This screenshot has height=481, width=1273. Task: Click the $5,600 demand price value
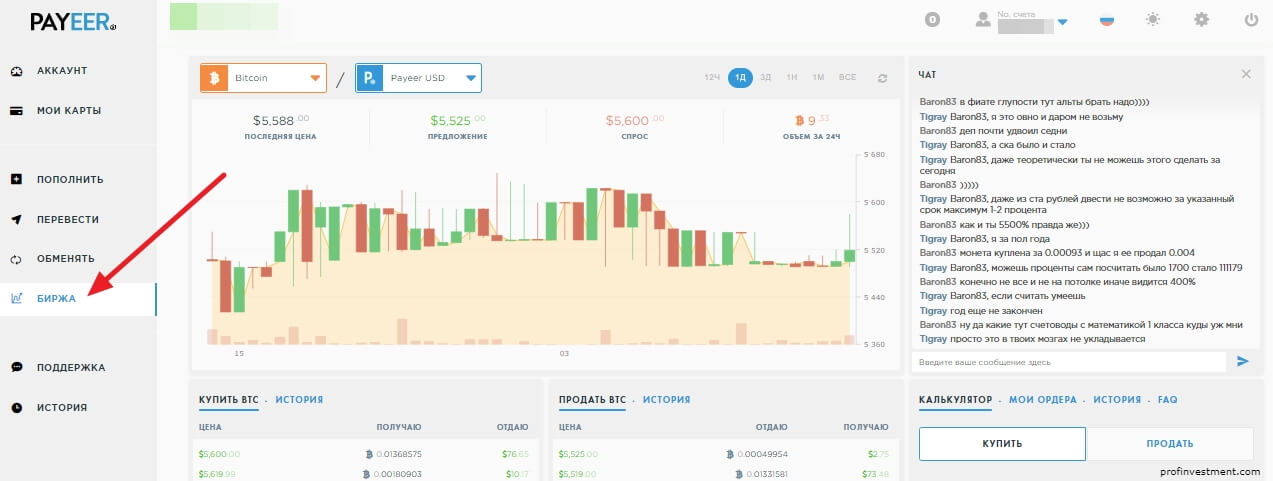point(635,121)
